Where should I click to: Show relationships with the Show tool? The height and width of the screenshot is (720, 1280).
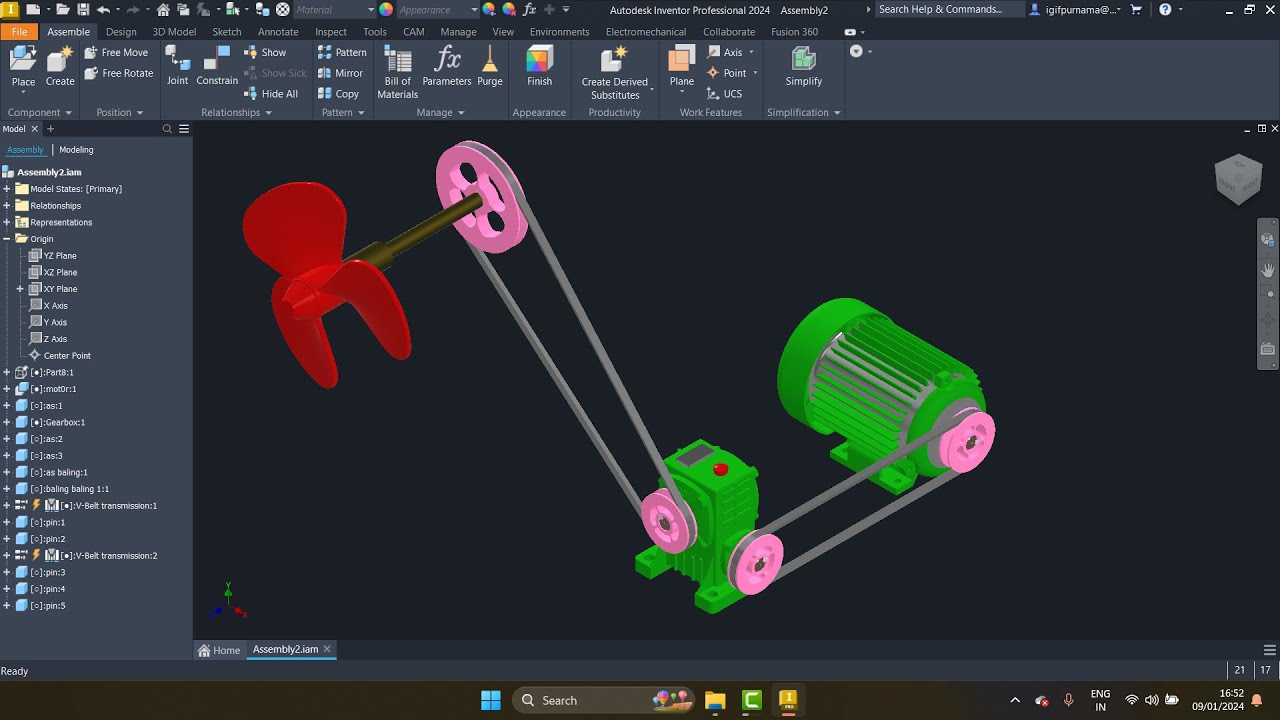point(265,52)
